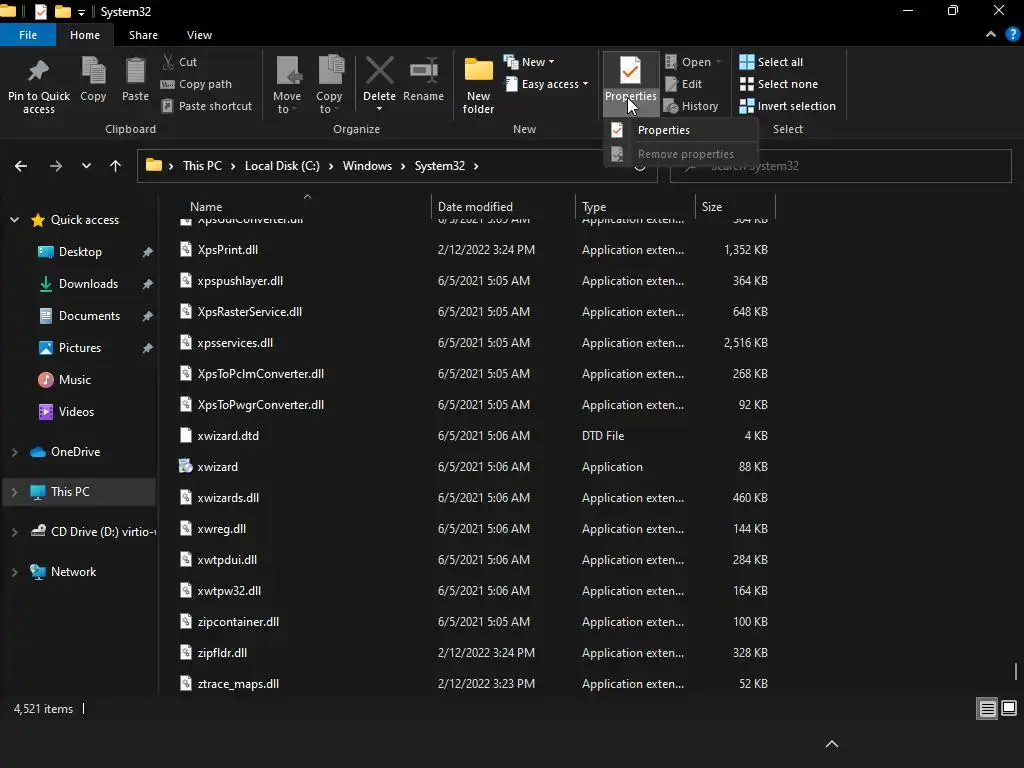Click the Pin to Quick access icon
Viewport: 1024px width, 768px height.
tap(39, 71)
